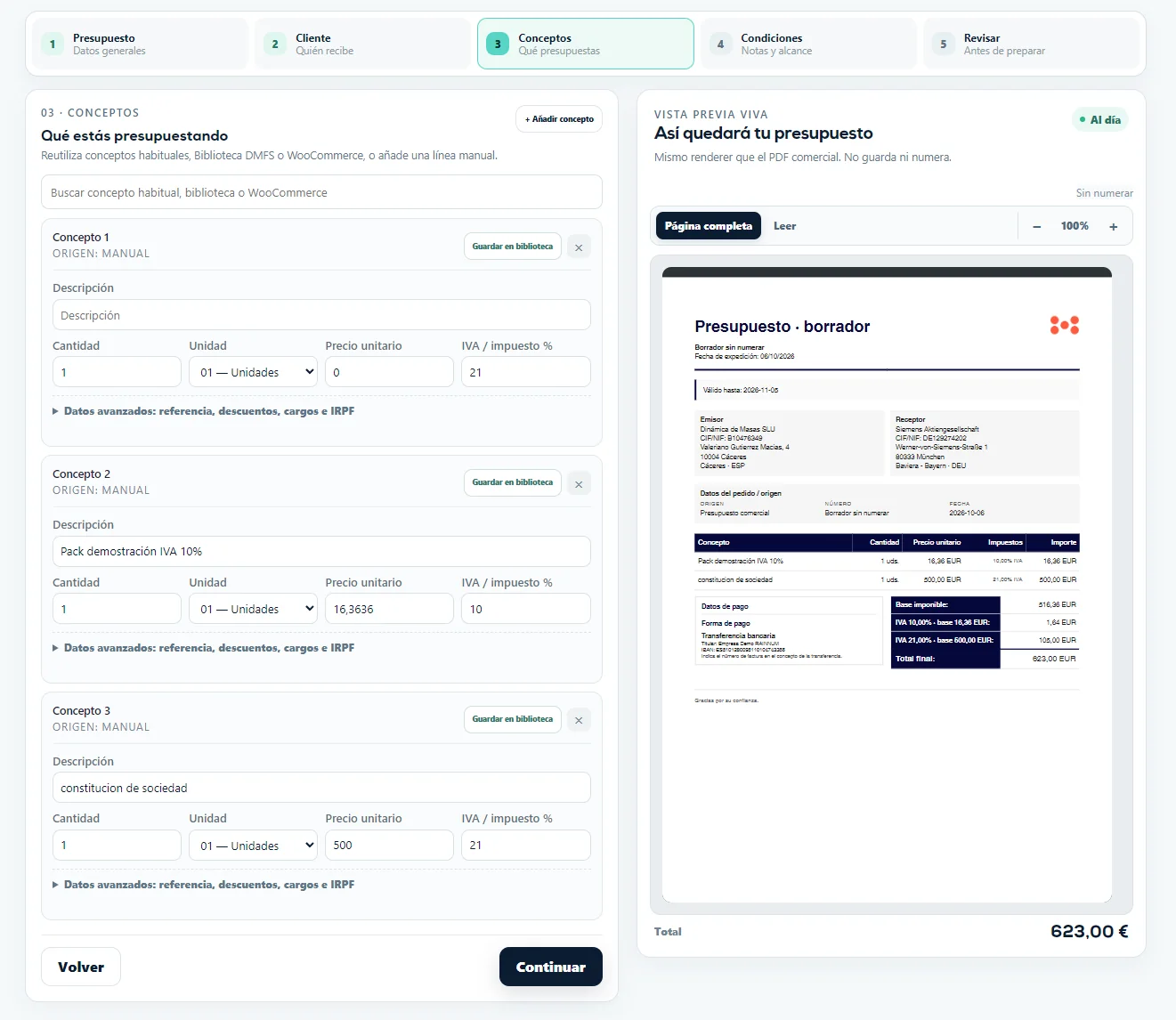Open the Unidad dropdown in Concepto 1
Viewport: 1176px width, 1020px height.
pos(253,372)
